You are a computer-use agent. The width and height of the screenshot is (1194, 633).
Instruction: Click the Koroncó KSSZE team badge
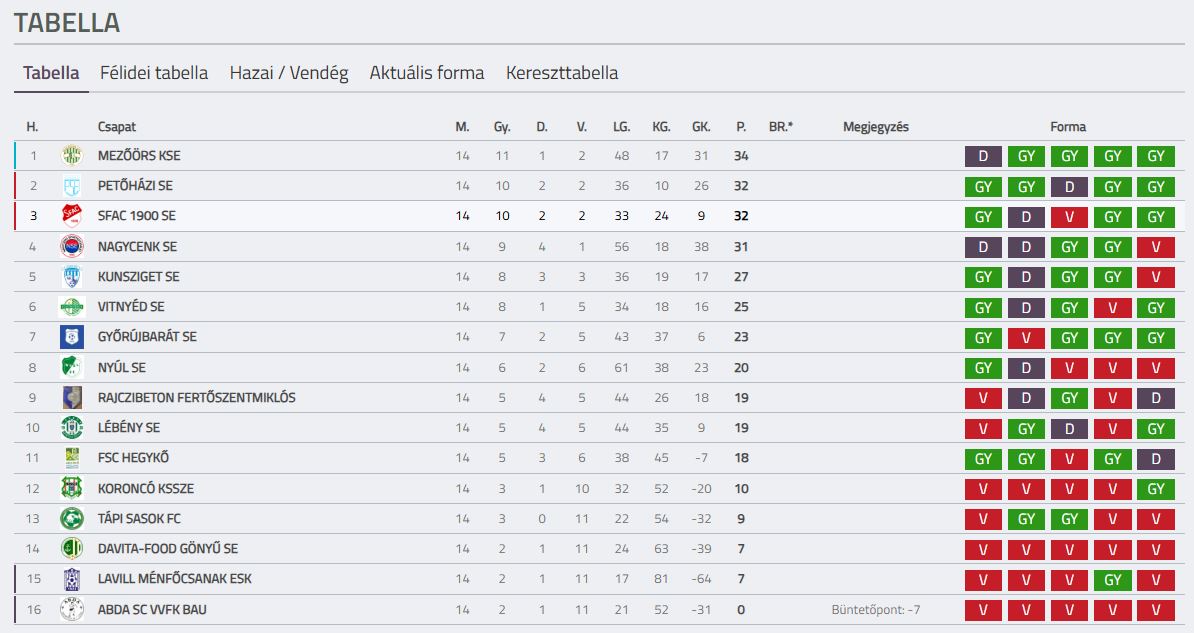[72, 488]
